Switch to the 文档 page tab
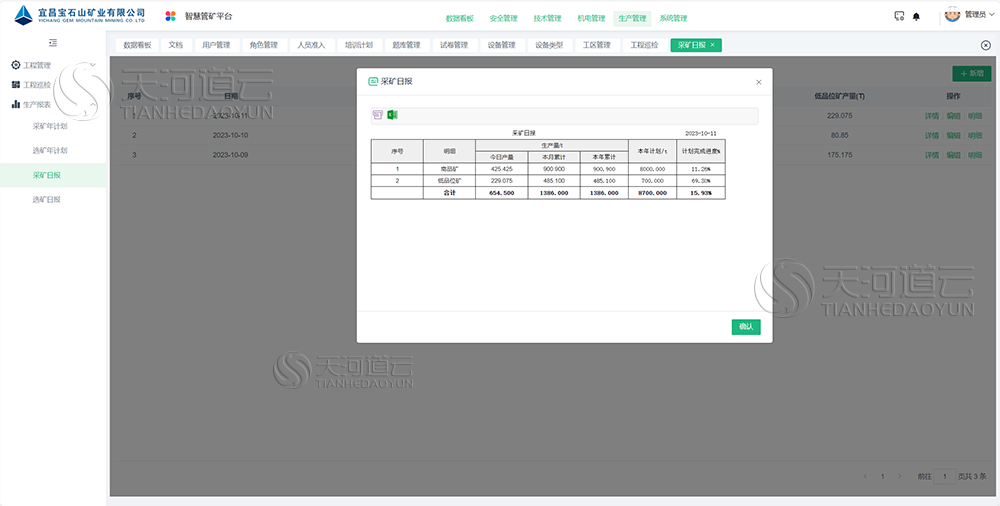 click(175, 45)
